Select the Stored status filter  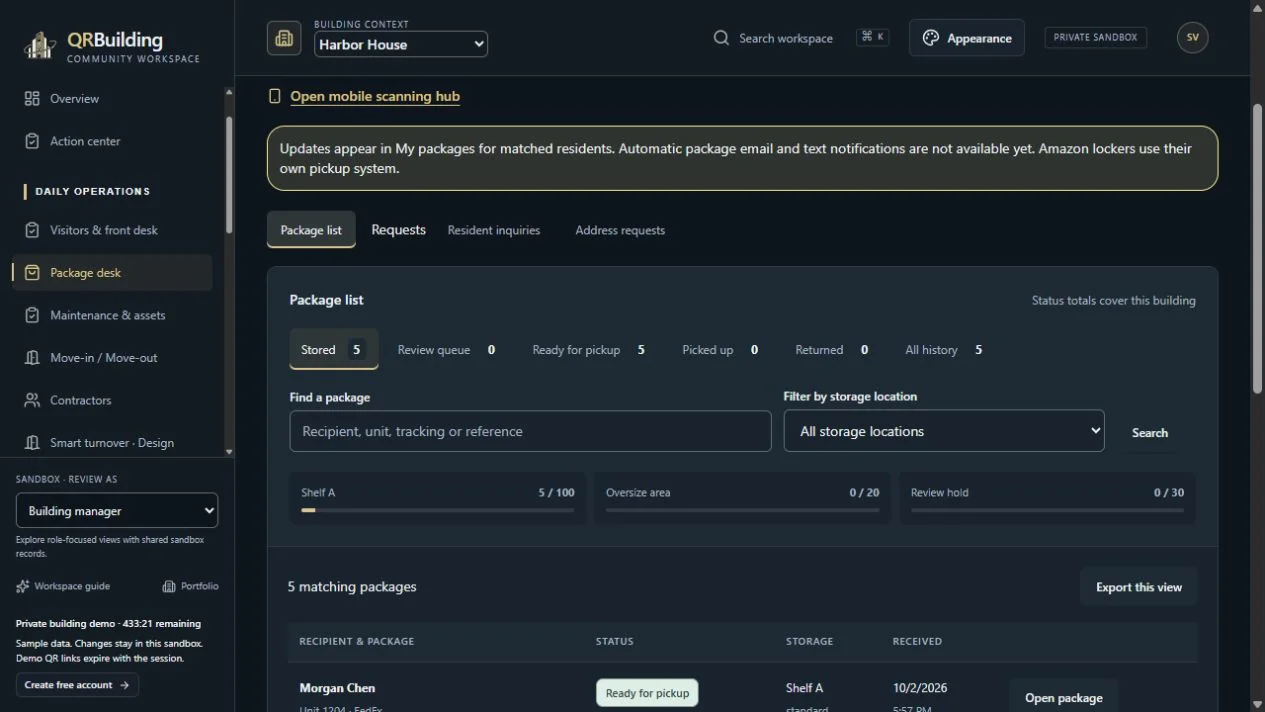coord(334,349)
